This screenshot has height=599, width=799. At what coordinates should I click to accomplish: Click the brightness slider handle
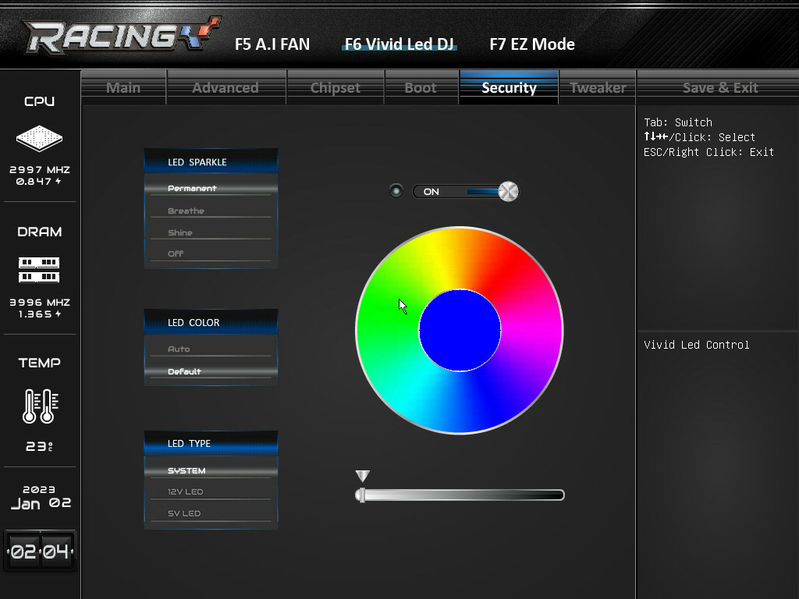(361, 495)
